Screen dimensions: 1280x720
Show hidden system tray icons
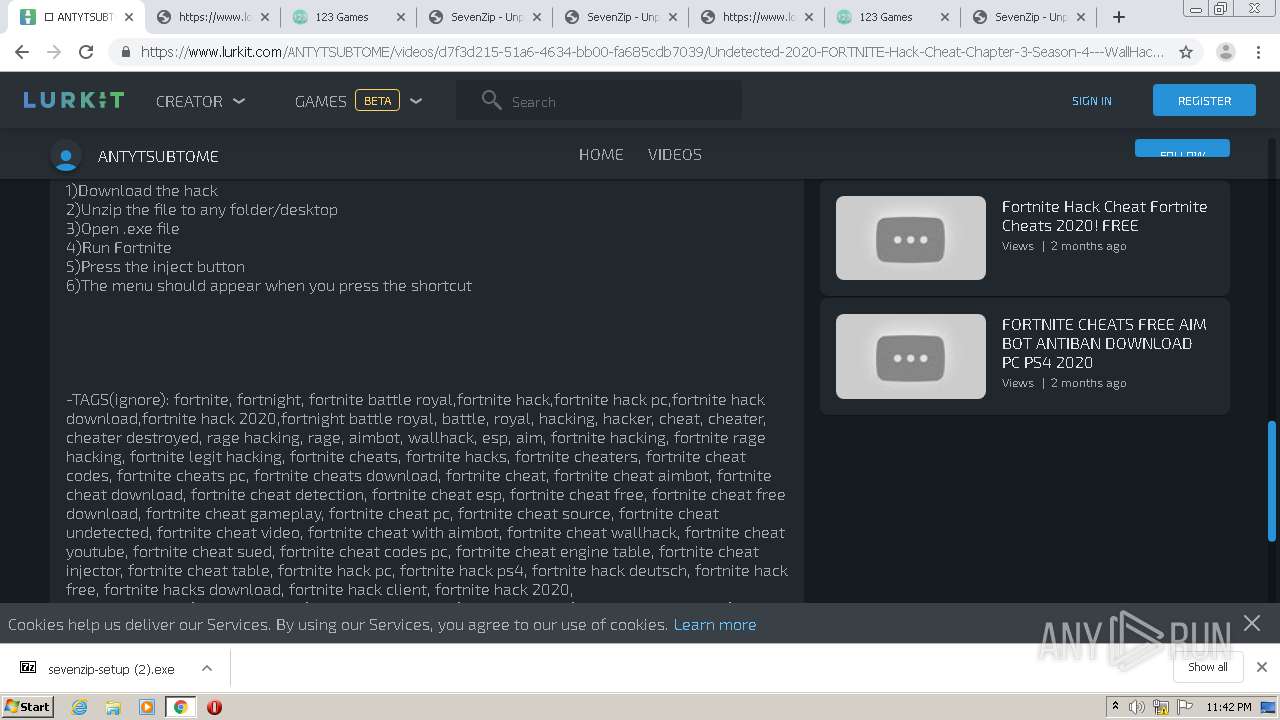click(x=1115, y=707)
